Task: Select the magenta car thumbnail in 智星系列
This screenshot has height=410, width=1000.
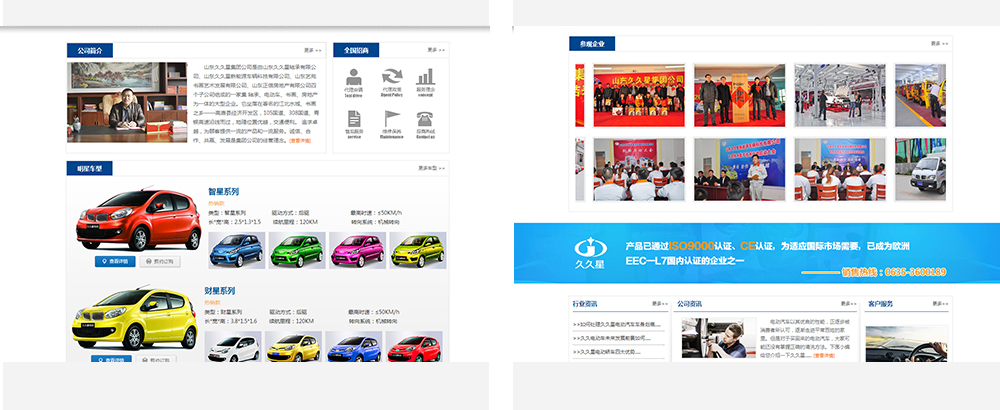Action: 357,250
